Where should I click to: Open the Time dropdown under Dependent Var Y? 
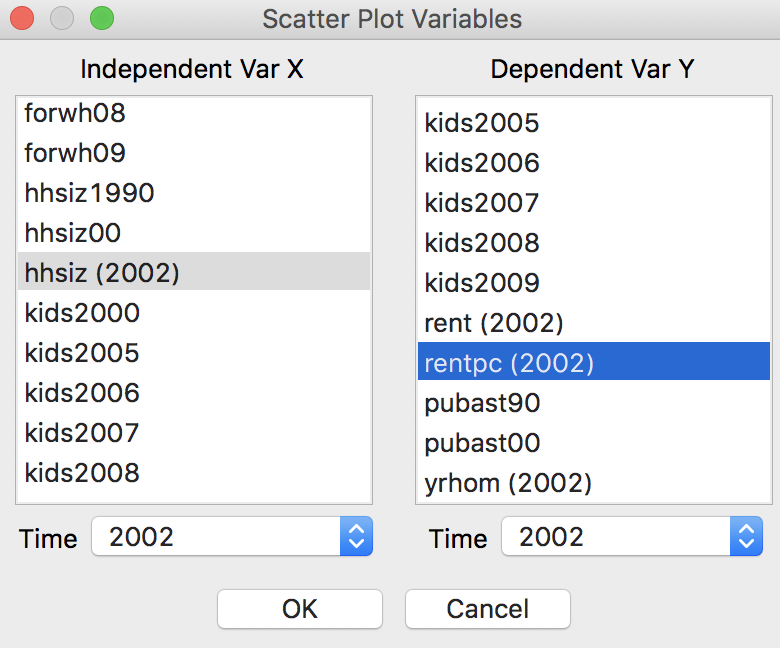pyautogui.click(x=631, y=536)
